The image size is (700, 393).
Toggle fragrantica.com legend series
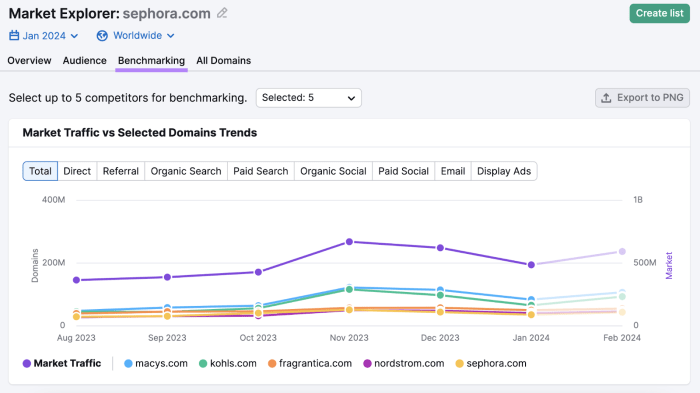(x=310, y=364)
